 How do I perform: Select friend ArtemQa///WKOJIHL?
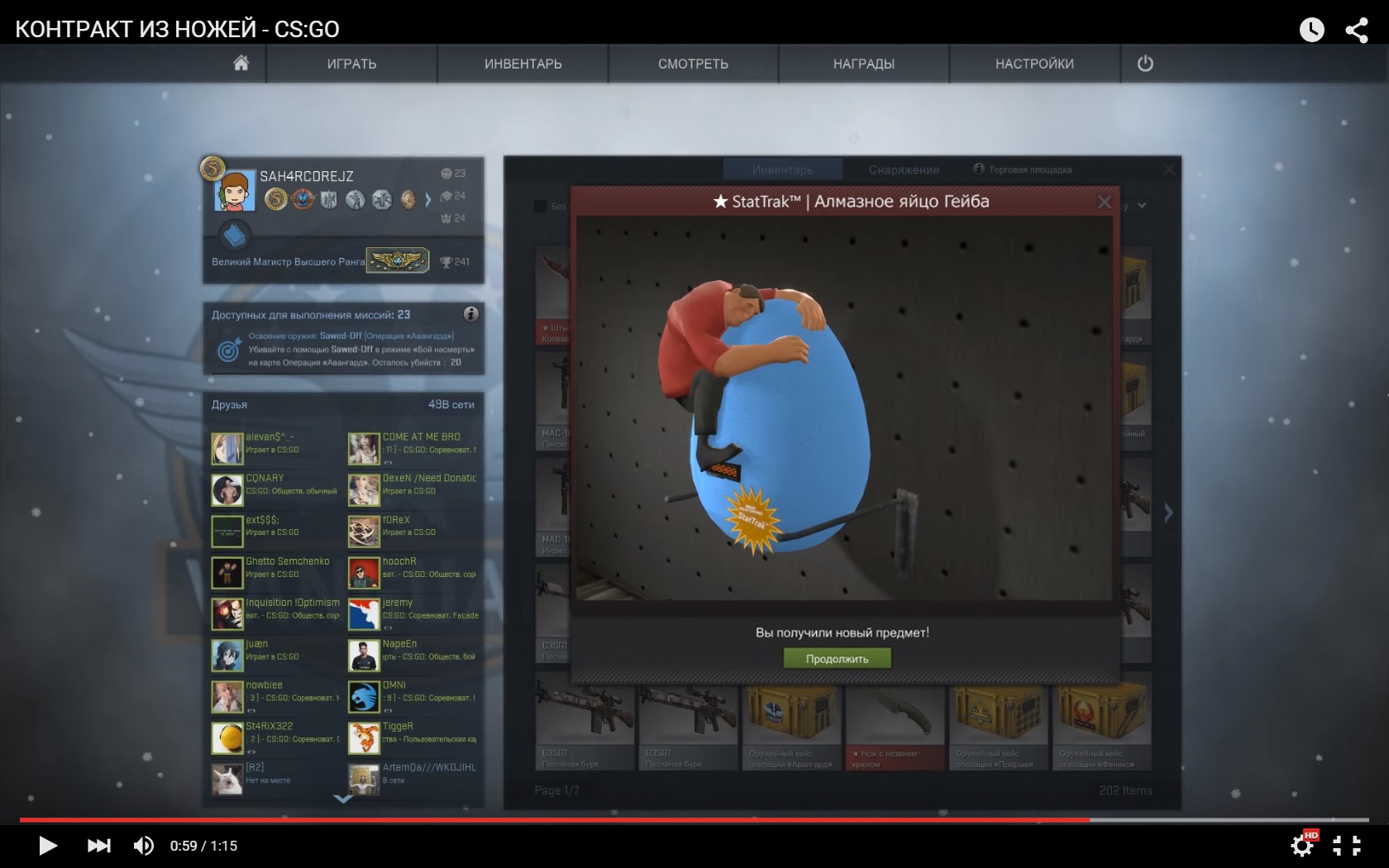pyautogui.click(x=413, y=779)
